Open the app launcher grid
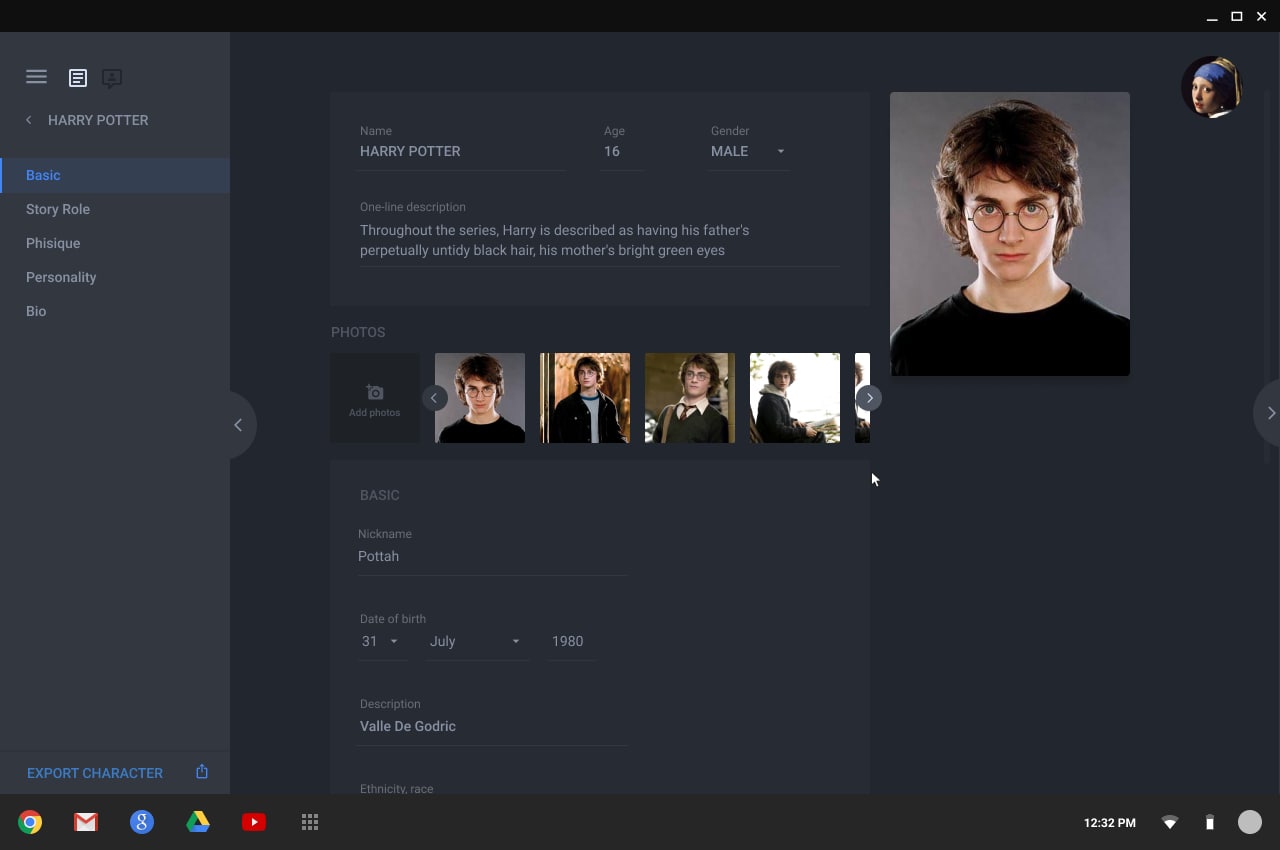1280x850 pixels. (x=310, y=822)
